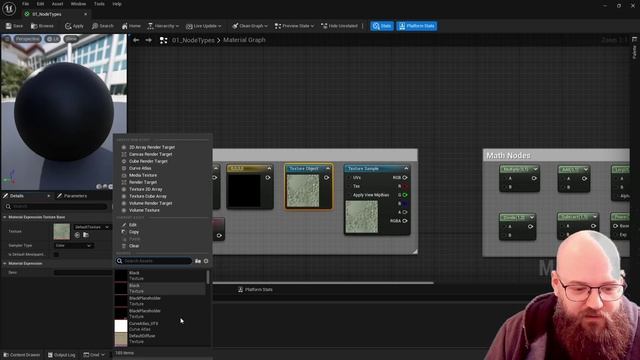Open the Window menu

point(78,4)
